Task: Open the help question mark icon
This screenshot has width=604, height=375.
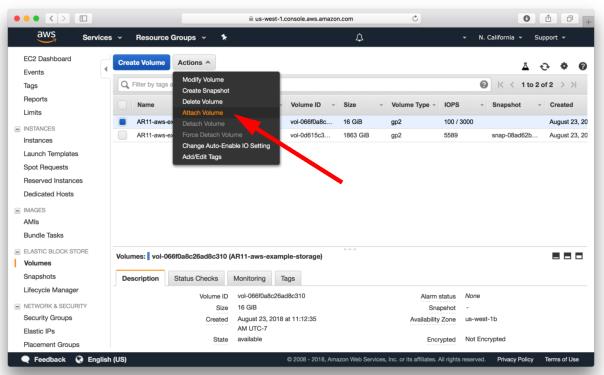Action: pos(582,66)
